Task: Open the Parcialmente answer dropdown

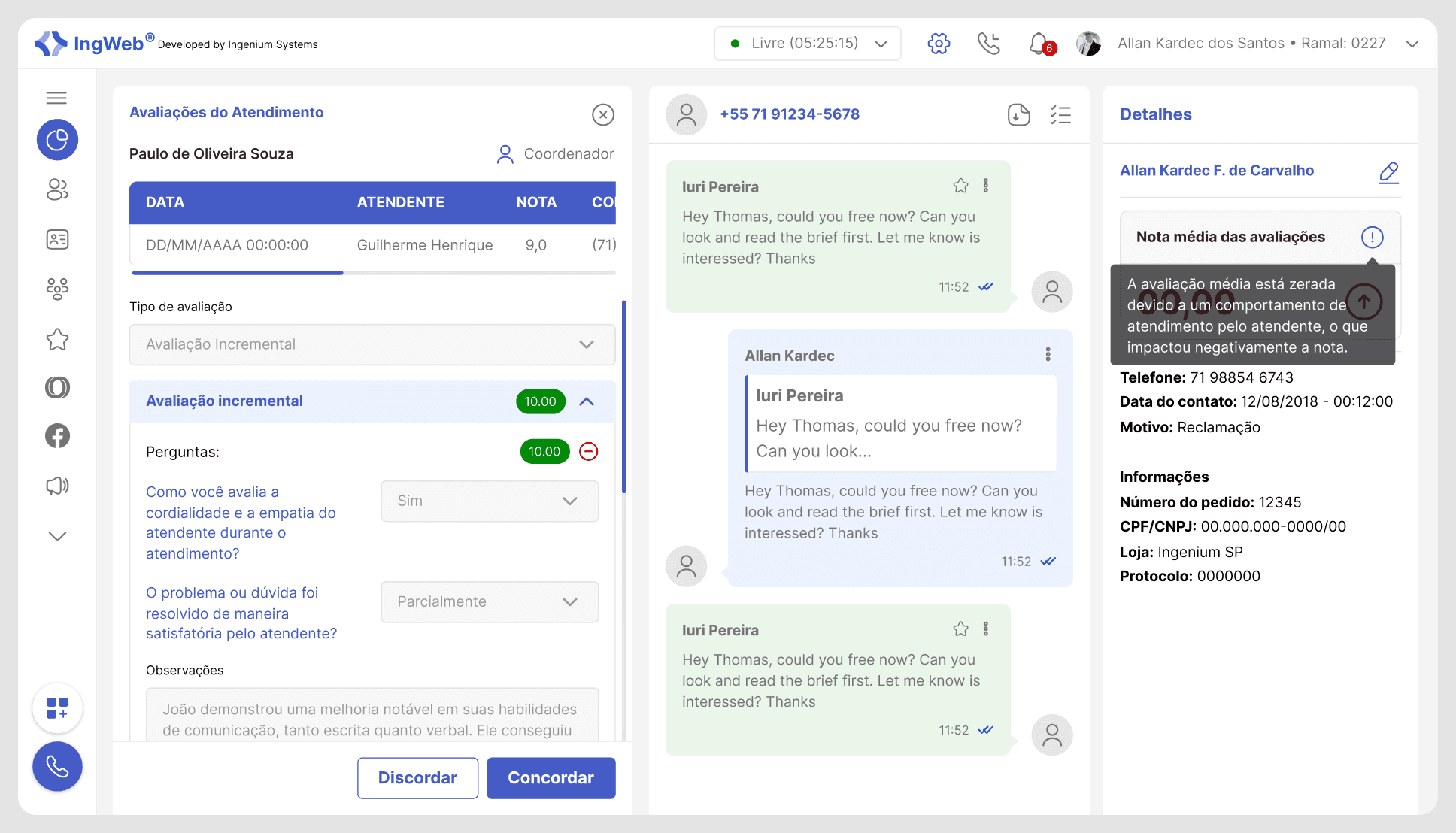Action: pyautogui.click(x=490, y=602)
